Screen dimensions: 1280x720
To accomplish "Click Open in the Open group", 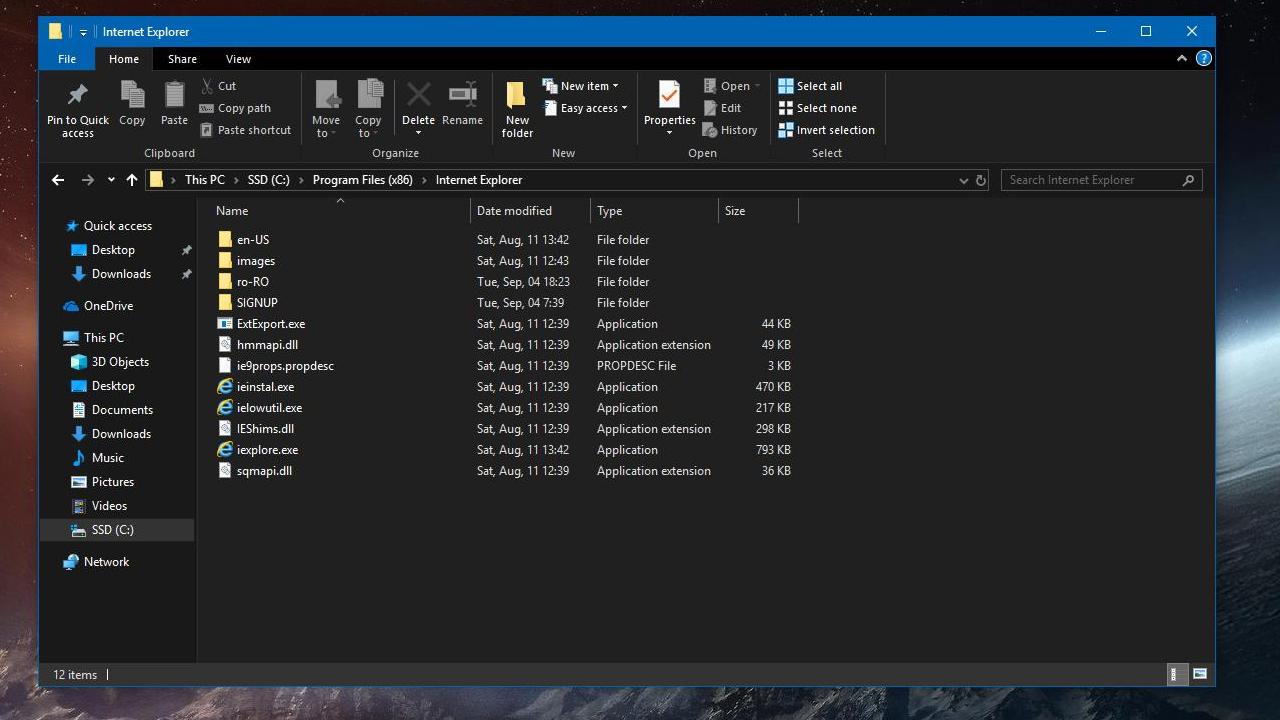I will pos(731,86).
